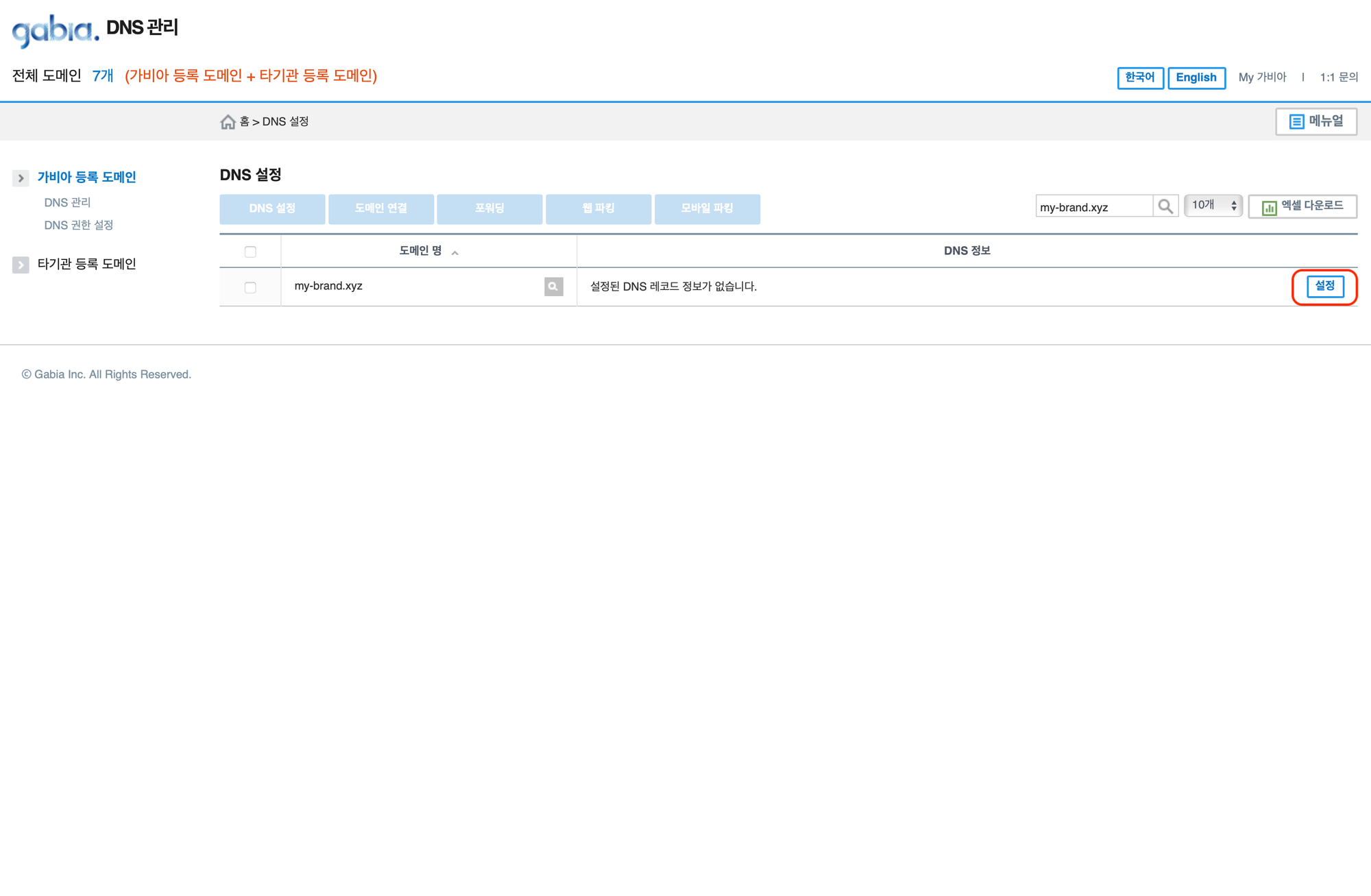The height and width of the screenshot is (896, 1371).
Task: Toggle the select-all domains checkbox
Action: coord(250,252)
